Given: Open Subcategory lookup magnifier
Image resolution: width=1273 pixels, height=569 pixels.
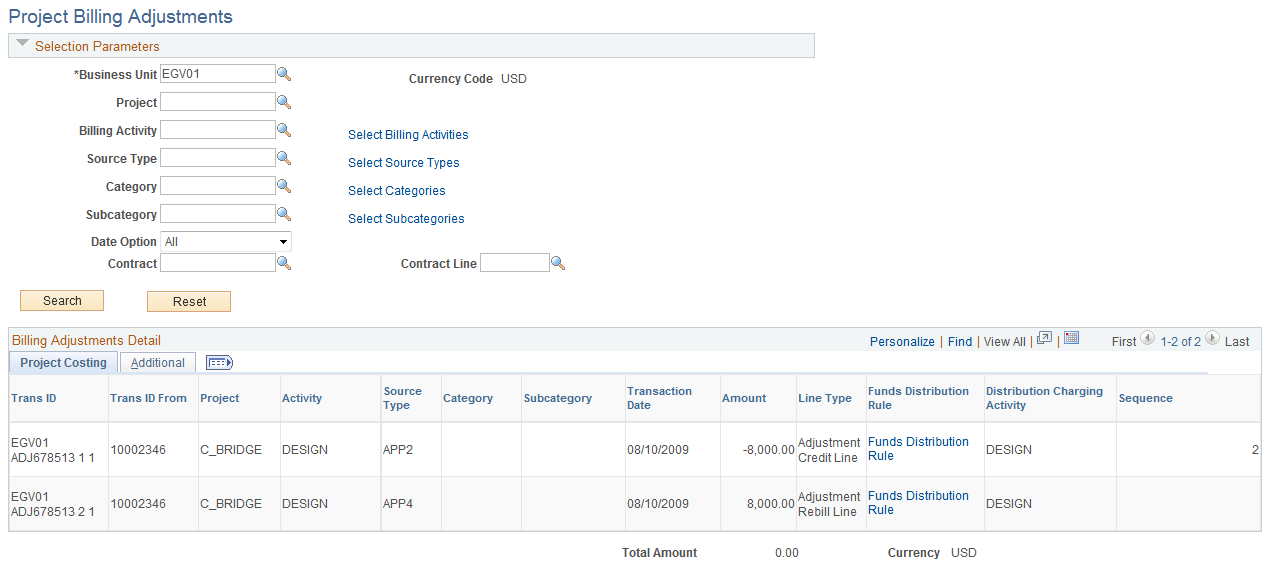Looking at the screenshot, I should coord(284,214).
